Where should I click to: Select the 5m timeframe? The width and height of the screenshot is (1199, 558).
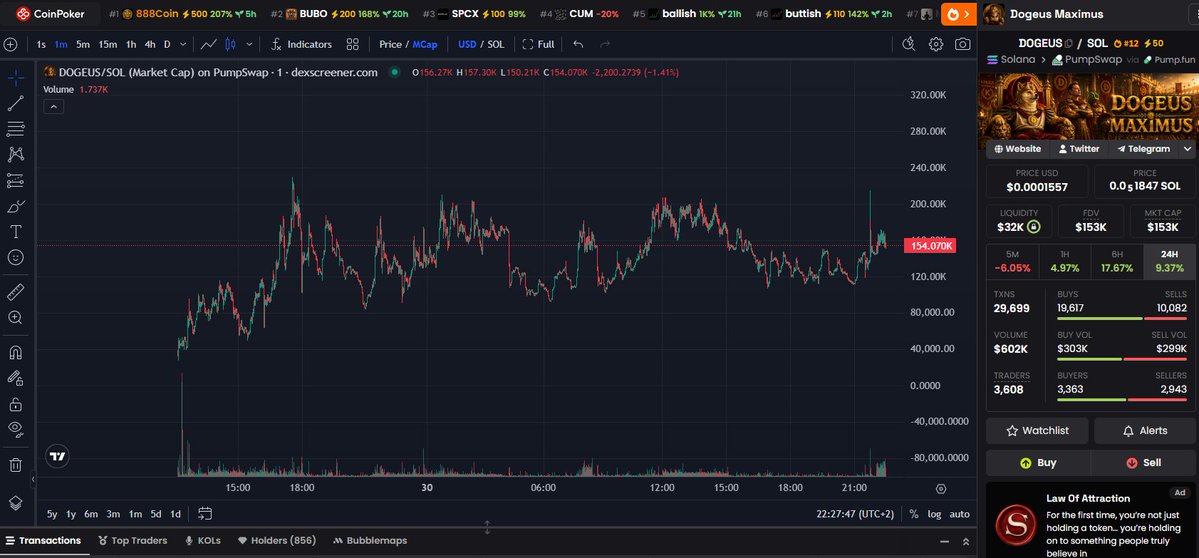(x=83, y=44)
